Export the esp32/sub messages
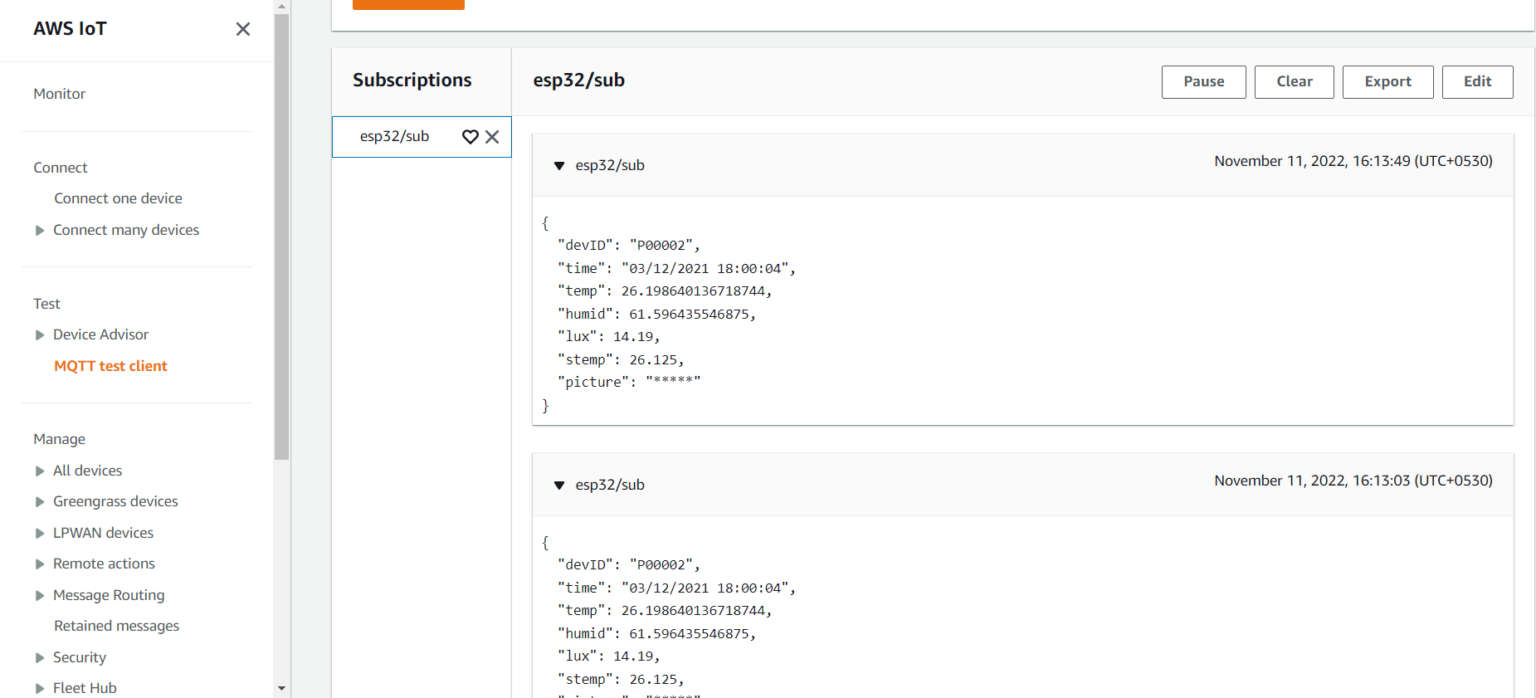The width and height of the screenshot is (1536, 698). [1387, 81]
